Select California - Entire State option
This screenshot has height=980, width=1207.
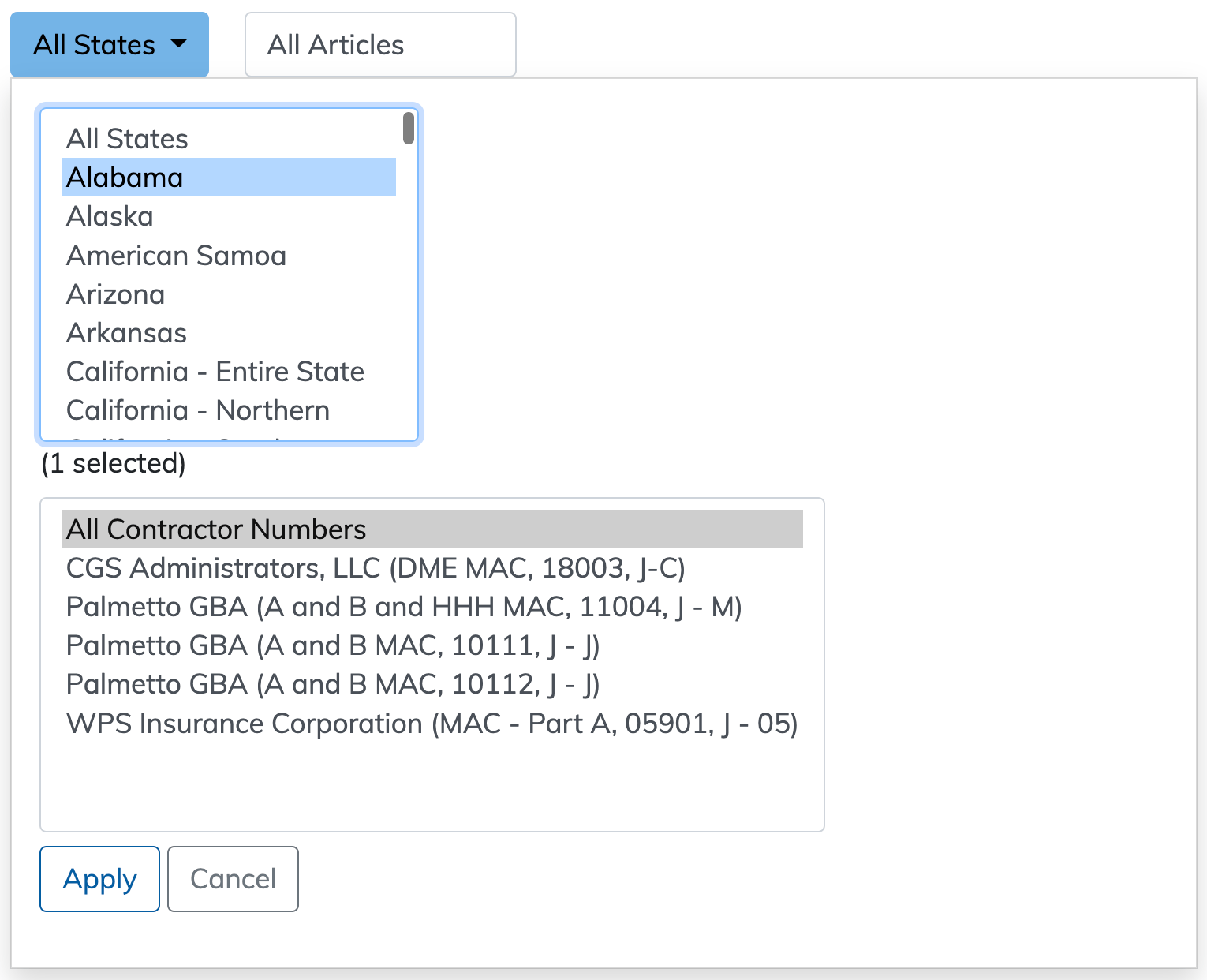click(215, 372)
